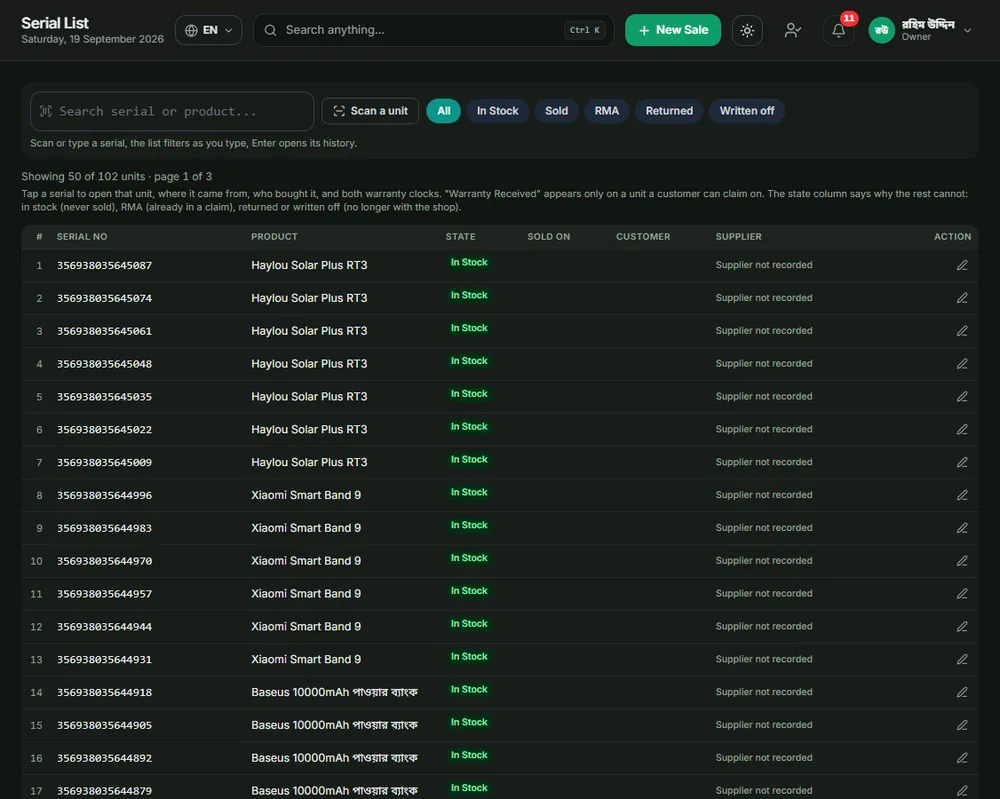Click the SERIAL NO column header

pos(82,237)
